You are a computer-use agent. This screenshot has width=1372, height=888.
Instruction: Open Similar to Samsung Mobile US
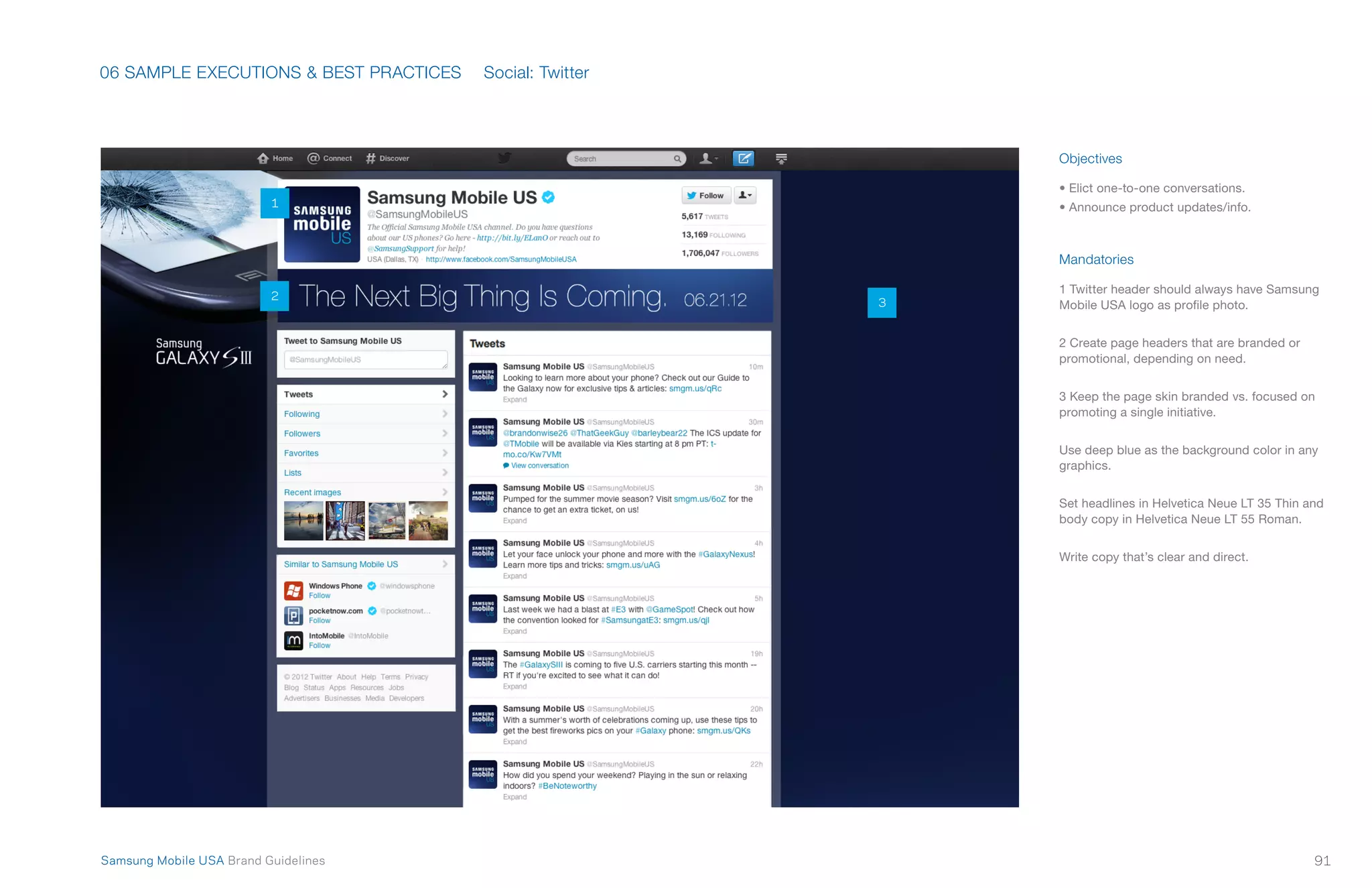click(x=341, y=564)
